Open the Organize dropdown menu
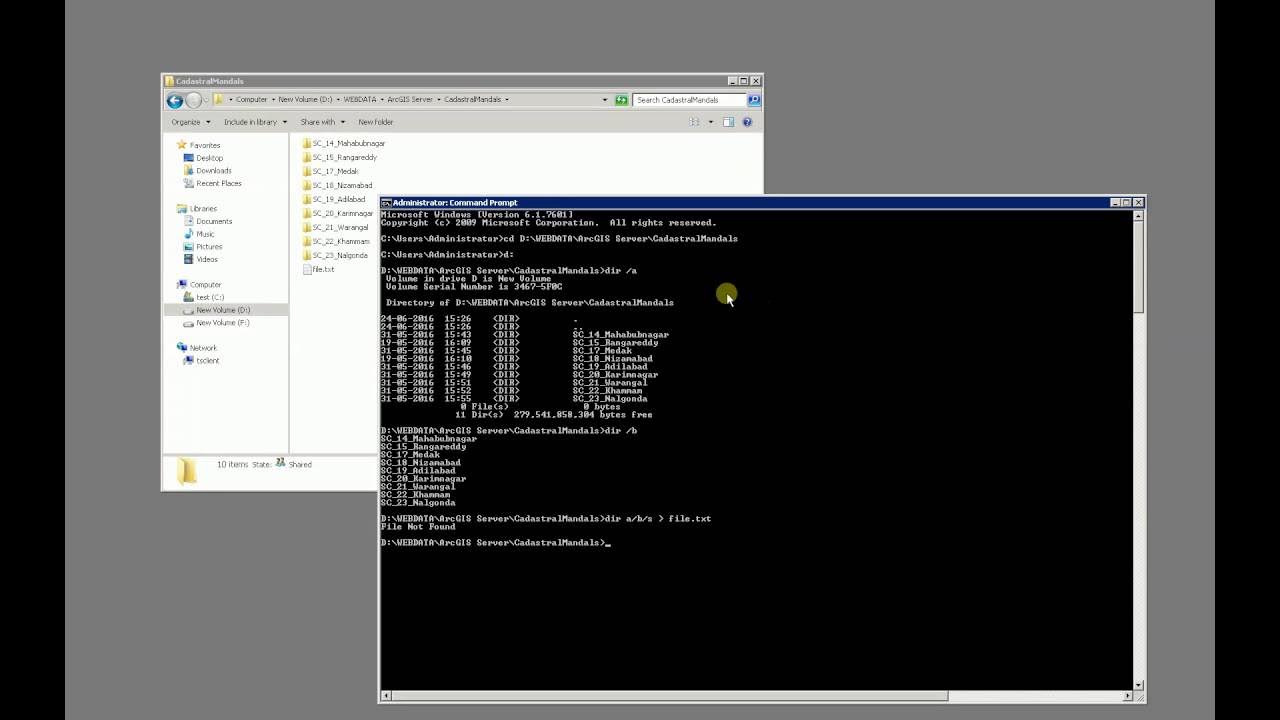This screenshot has height=720, width=1280. tap(190, 122)
